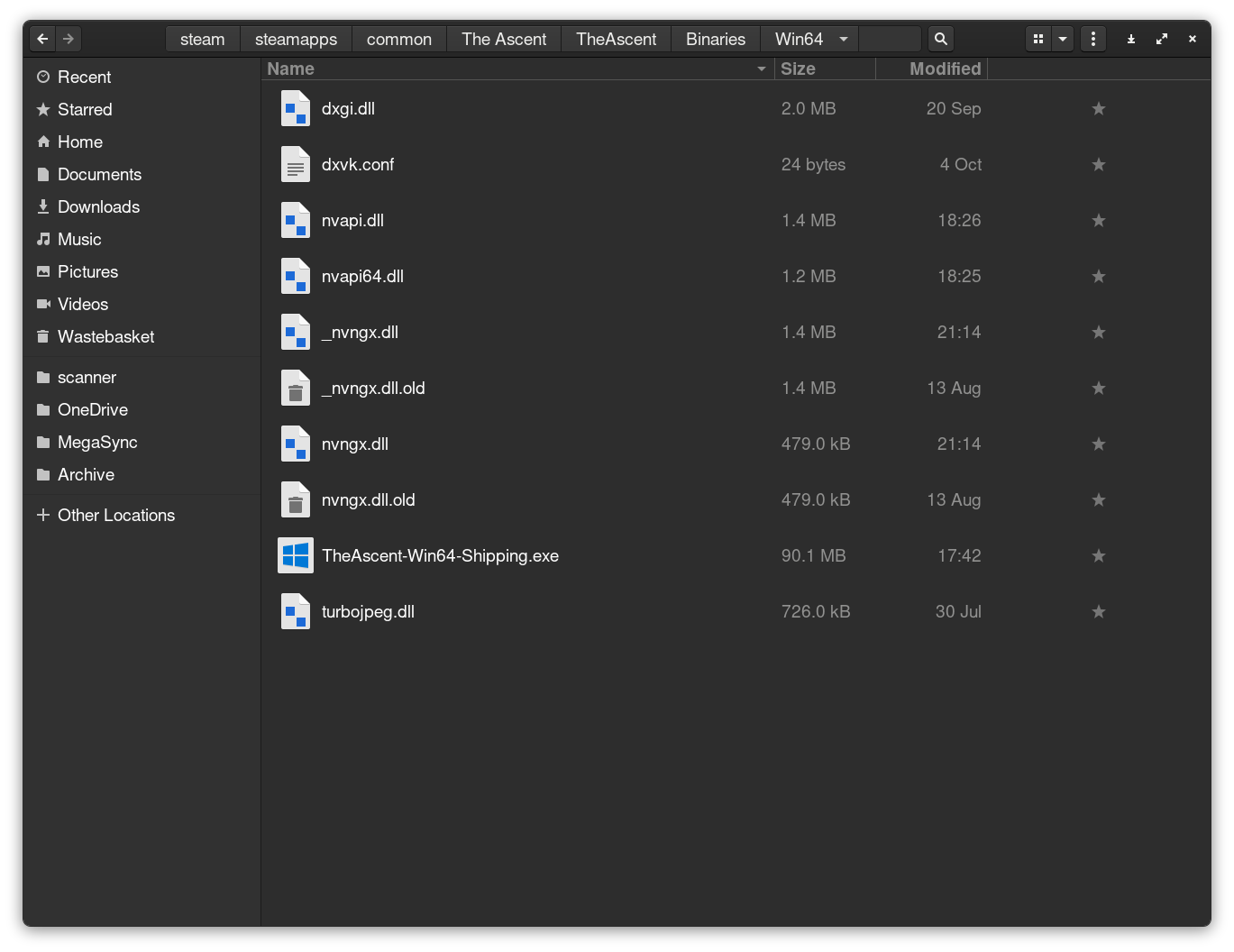
Task: Open Wastebasket in the sidebar
Action: pyautogui.click(x=142, y=336)
